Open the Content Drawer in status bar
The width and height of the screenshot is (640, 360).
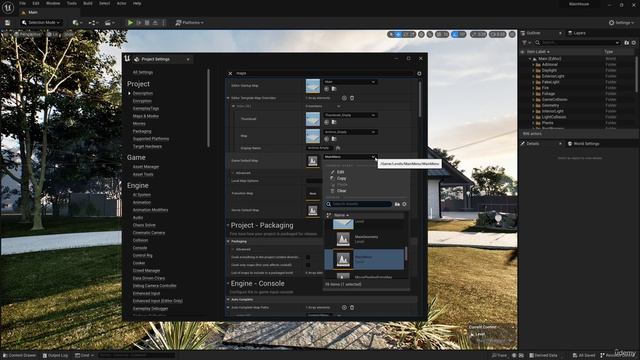[x=19, y=356]
